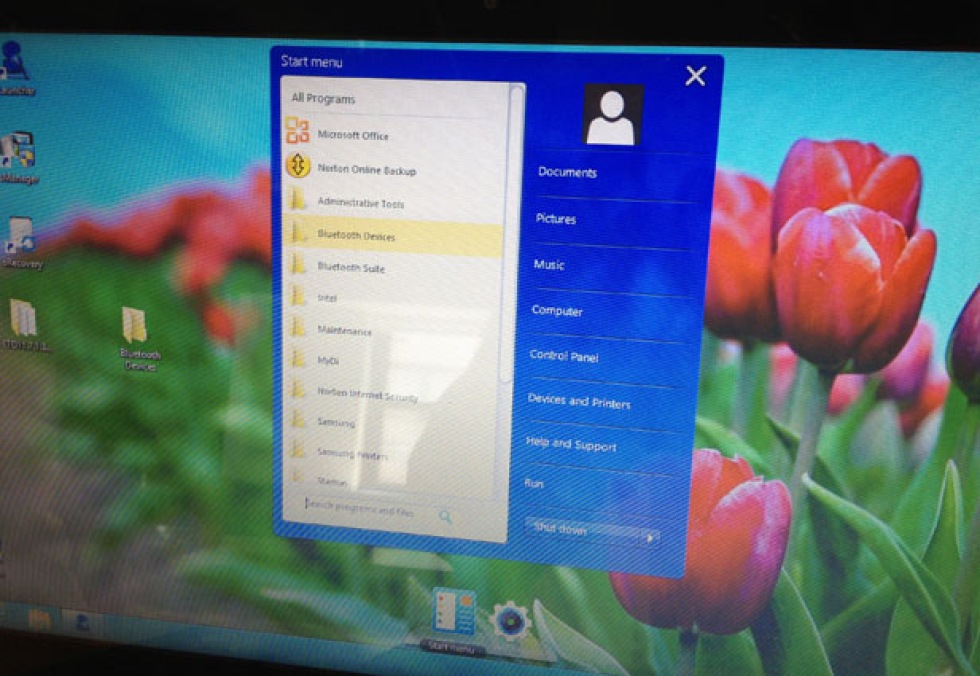Image resolution: width=980 pixels, height=676 pixels.
Task: Click Help and Support
Action: click(x=573, y=446)
